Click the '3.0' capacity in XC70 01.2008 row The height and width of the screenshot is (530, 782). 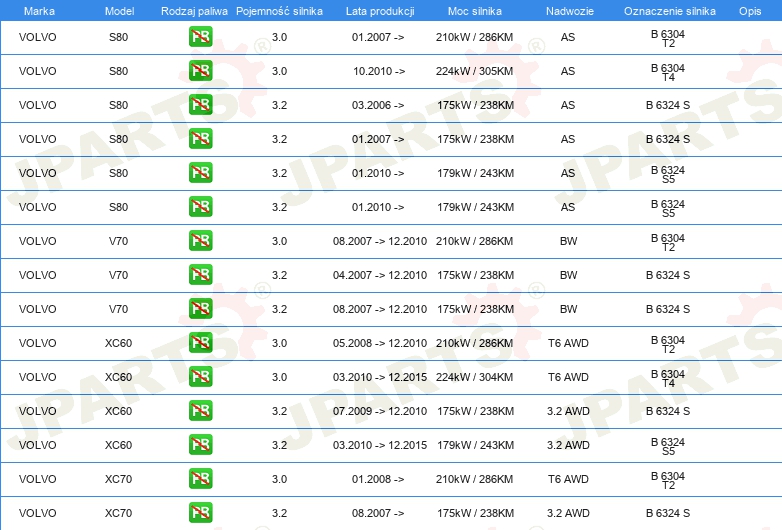click(x=279, y=479)
